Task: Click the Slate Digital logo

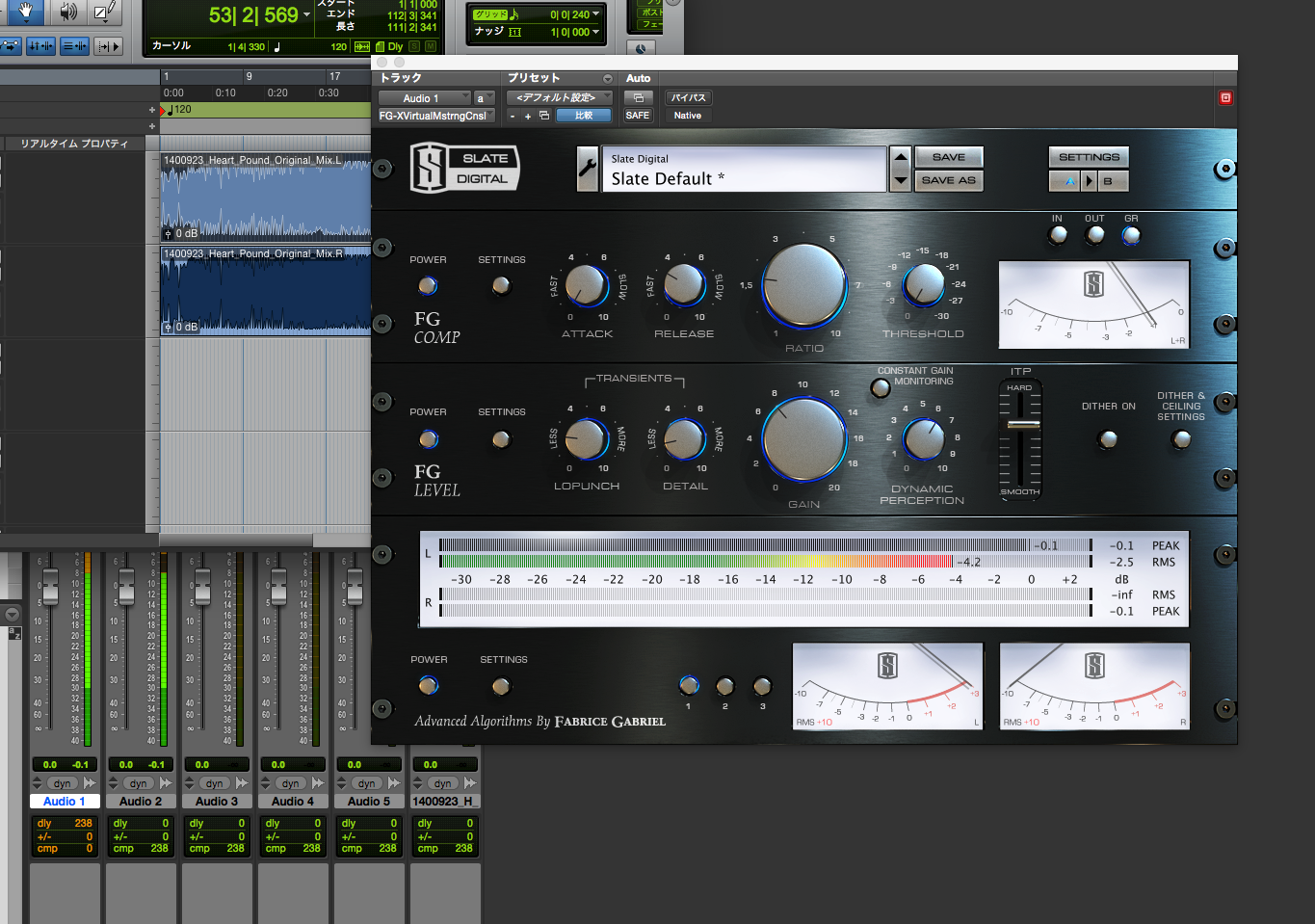Action: coord(464,169)
